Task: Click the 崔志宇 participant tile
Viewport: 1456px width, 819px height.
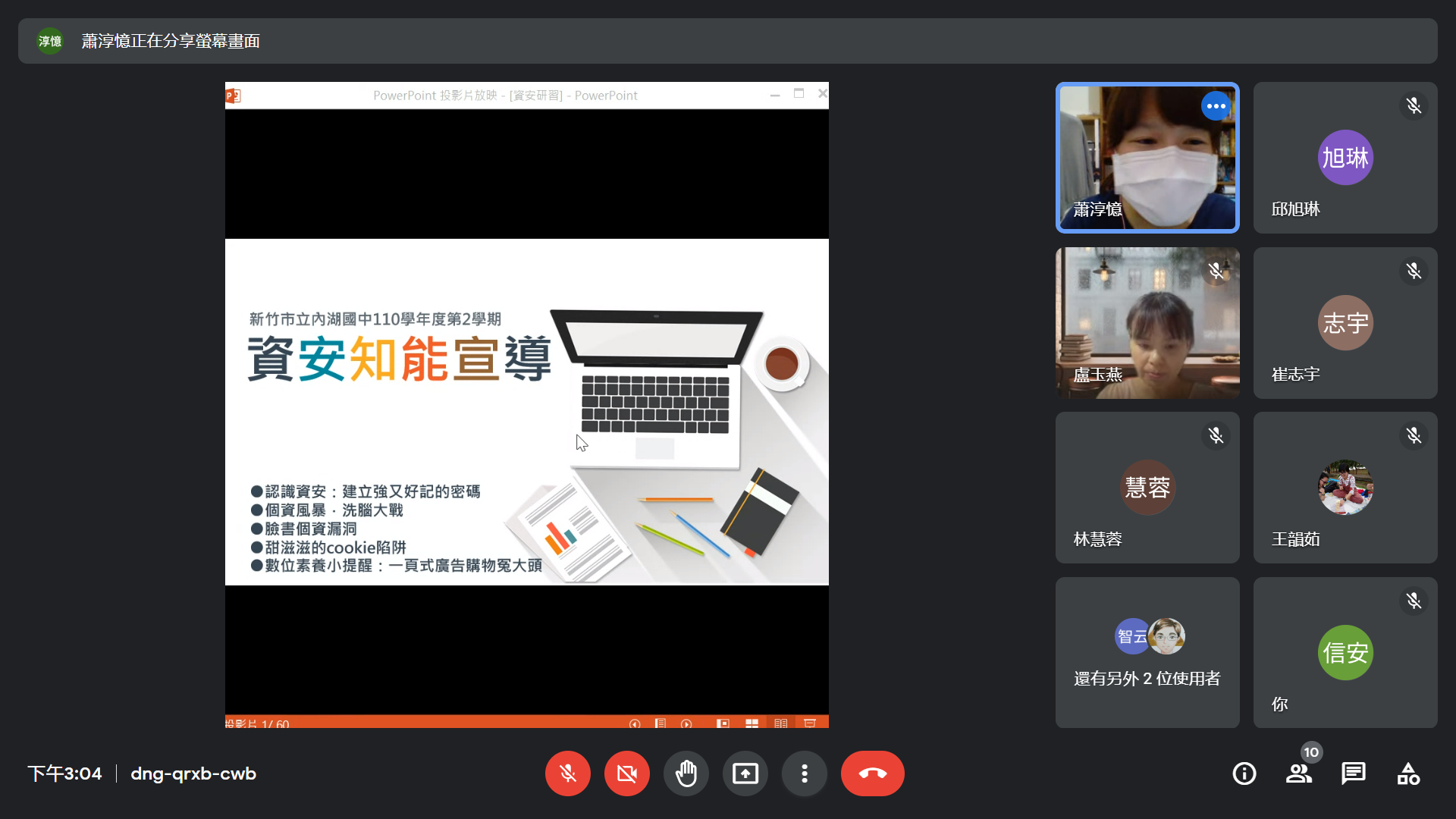Action: pyautogui.click(x=1345, y=323)
